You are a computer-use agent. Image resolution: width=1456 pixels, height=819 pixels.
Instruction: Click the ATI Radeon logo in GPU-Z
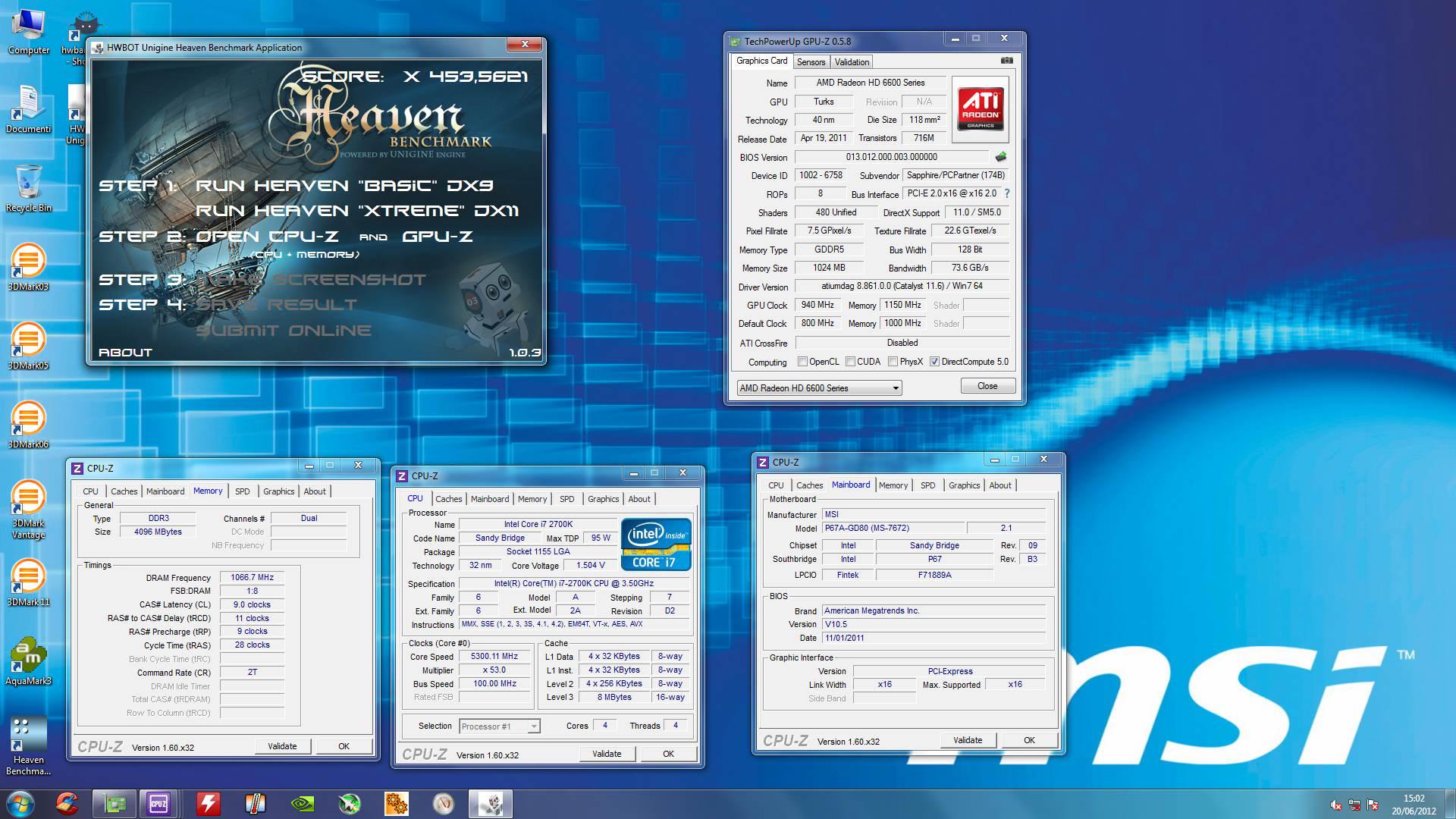coord(980,108)
